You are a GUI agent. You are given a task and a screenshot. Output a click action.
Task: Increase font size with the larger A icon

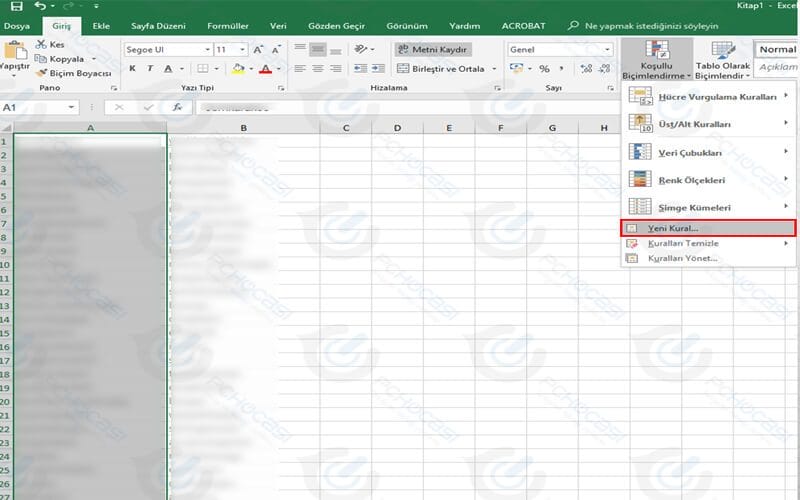[x=259, y=49]
